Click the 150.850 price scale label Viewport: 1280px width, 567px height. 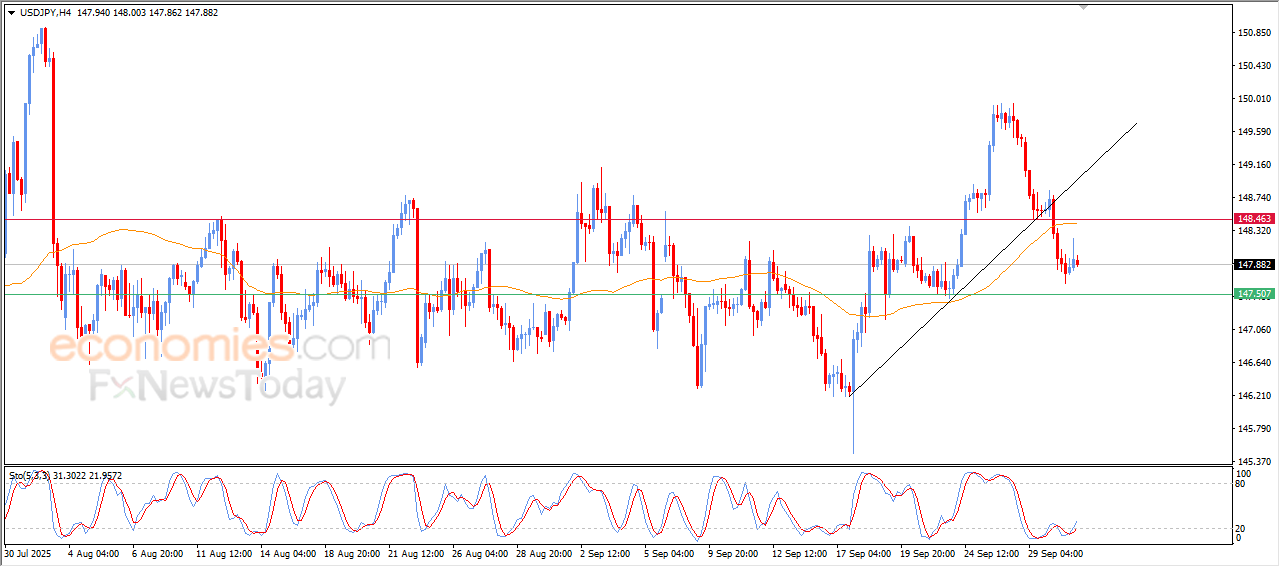1254,33
